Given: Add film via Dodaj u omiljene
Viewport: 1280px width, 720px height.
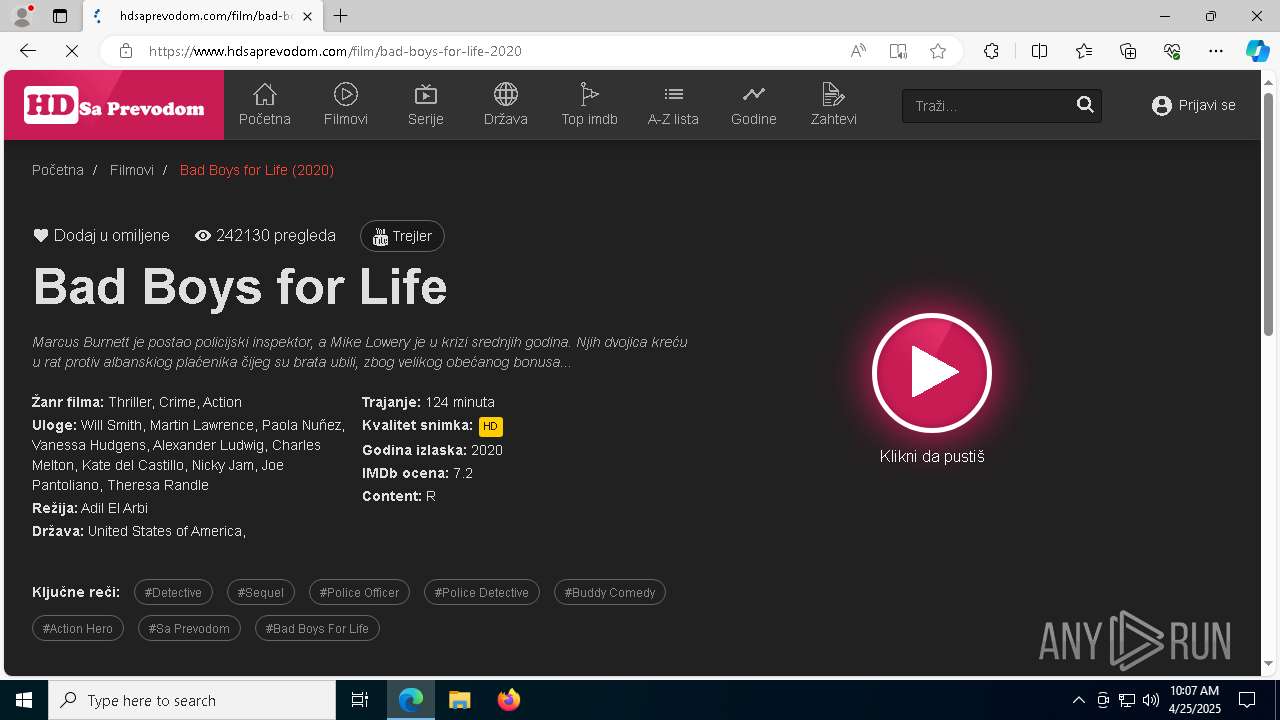Looking at the screenshot, I should tap(101, 236).
